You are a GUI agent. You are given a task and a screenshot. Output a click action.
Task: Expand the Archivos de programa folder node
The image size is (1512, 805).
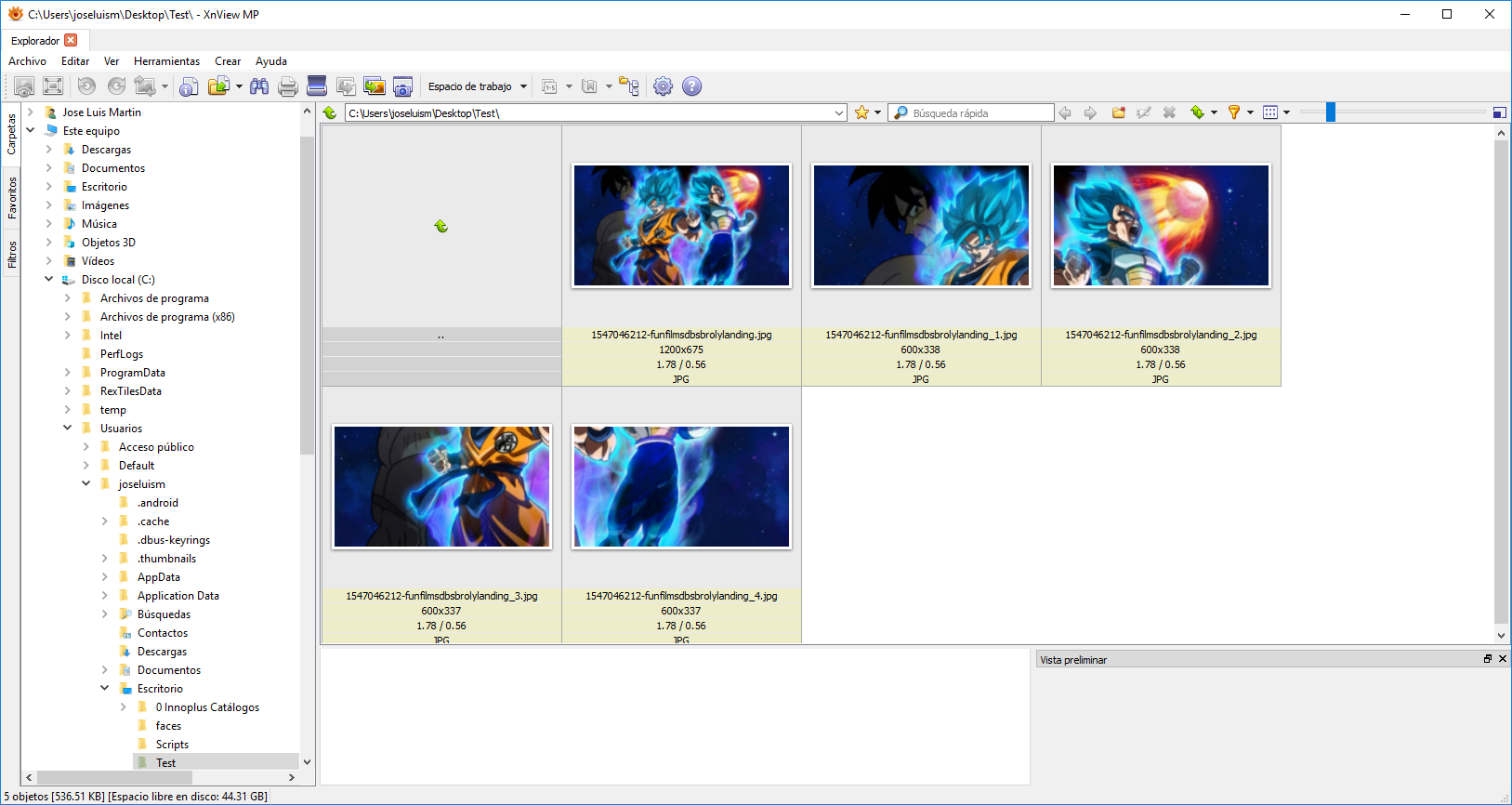[68, 298]
